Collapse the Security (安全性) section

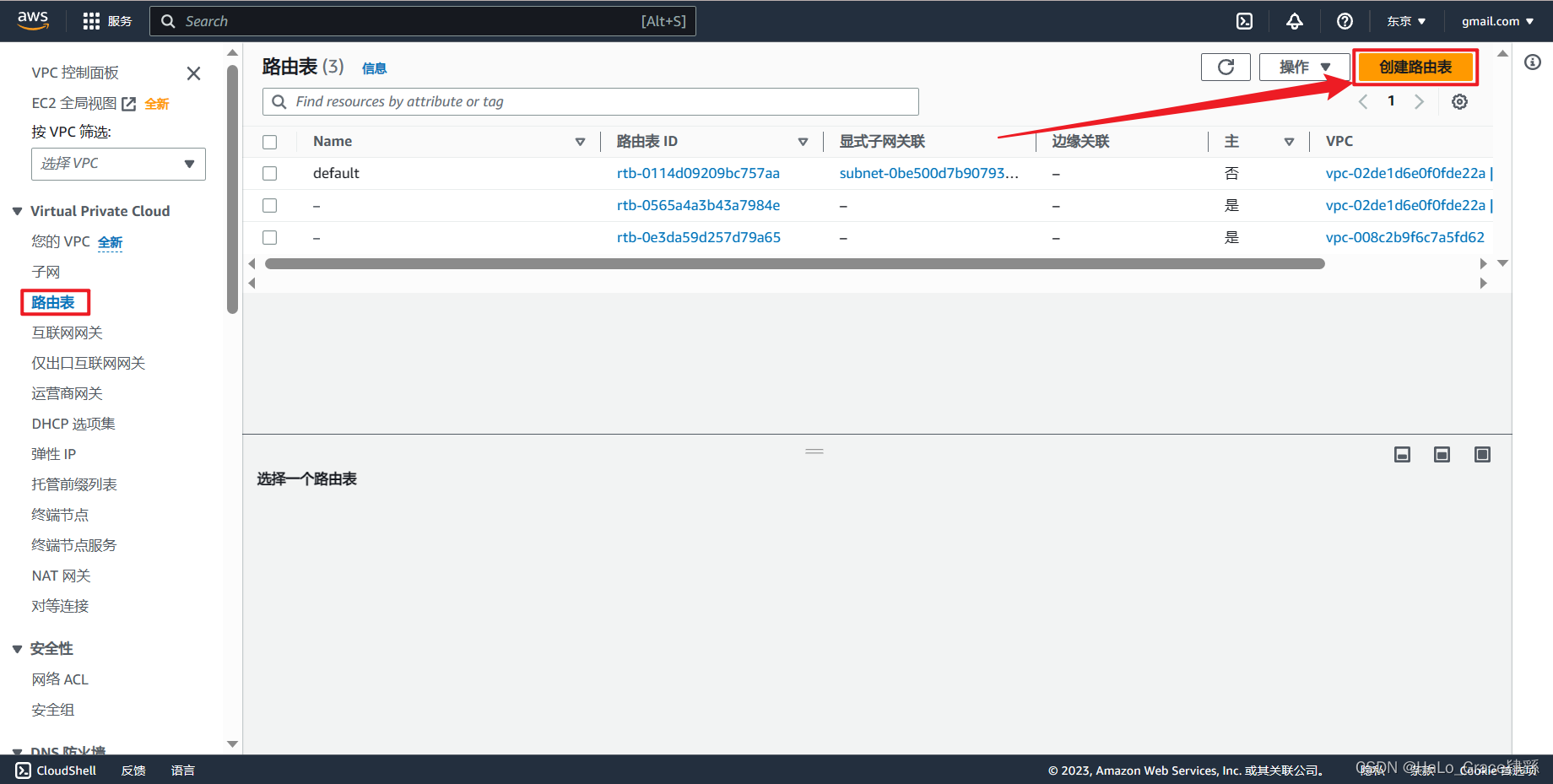17,649
